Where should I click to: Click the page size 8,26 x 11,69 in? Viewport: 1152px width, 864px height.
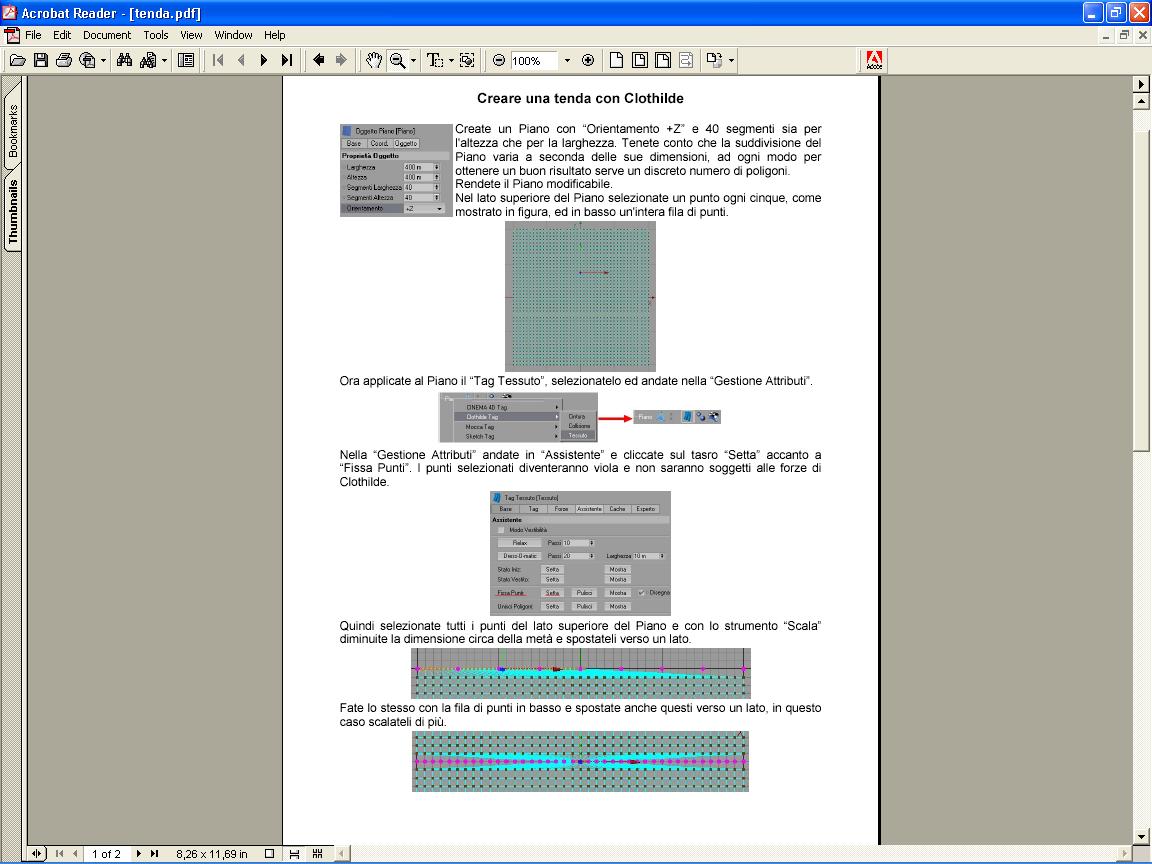click(x=212, y=854)
